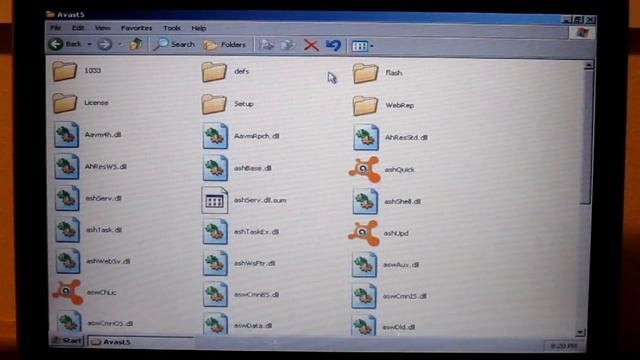The image size is (640, 360).
Task: Select the 1033 folder
Action: (x=64, y=70)
